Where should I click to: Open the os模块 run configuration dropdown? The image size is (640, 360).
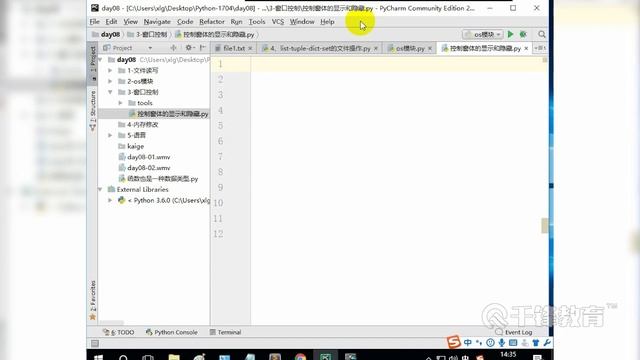(482, 34)
